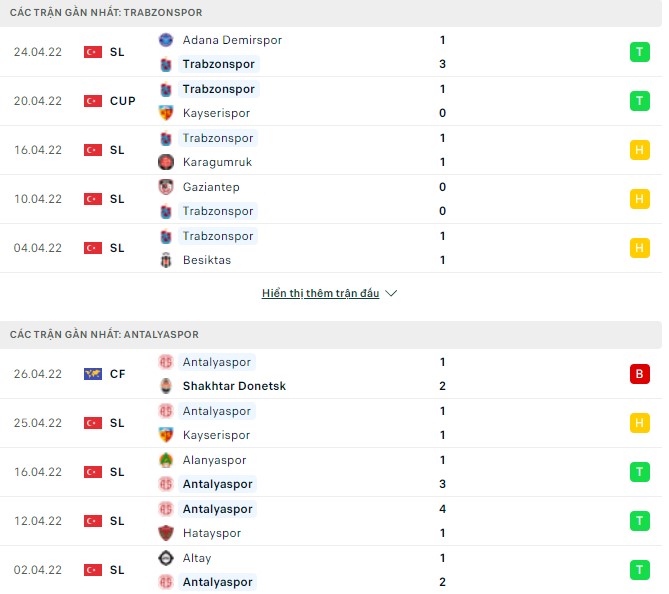Screen dimensions: 669x594
Task: Click the Besiktas team crest
Action: coord(166,260)
